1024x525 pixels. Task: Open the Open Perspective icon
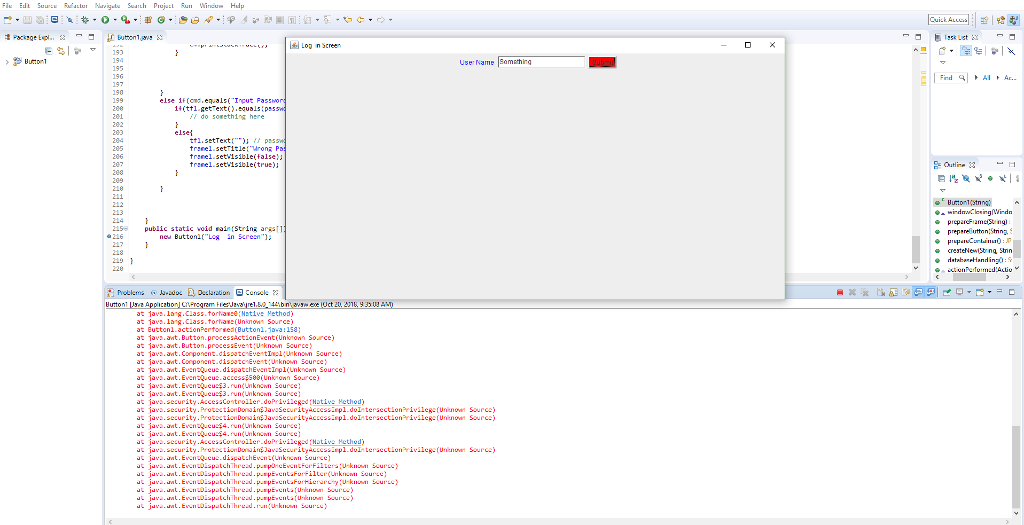984,20
